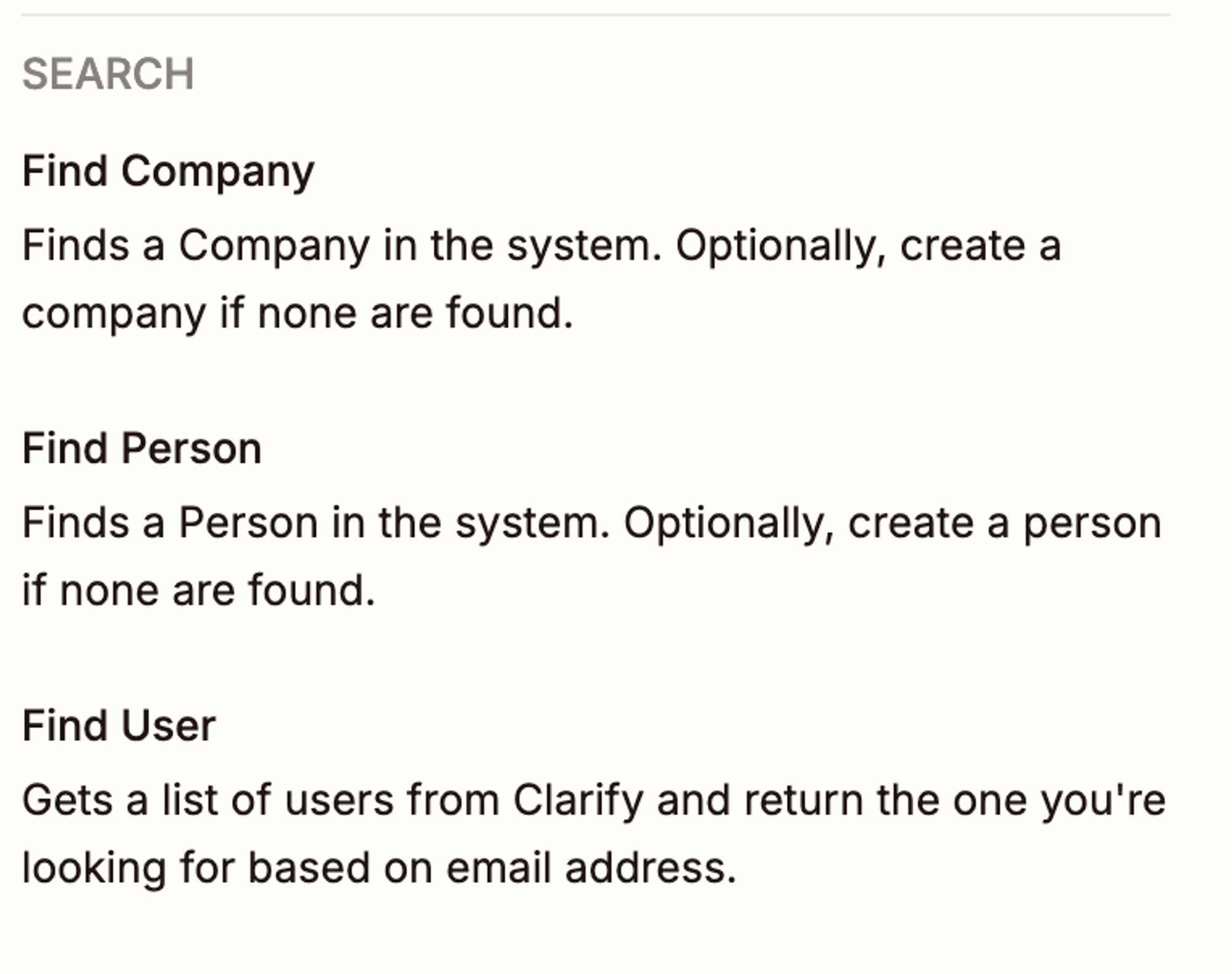Click 'looking for based on email address.' line
Viewport: 1232px width, 974px height.
click(379, 869)
